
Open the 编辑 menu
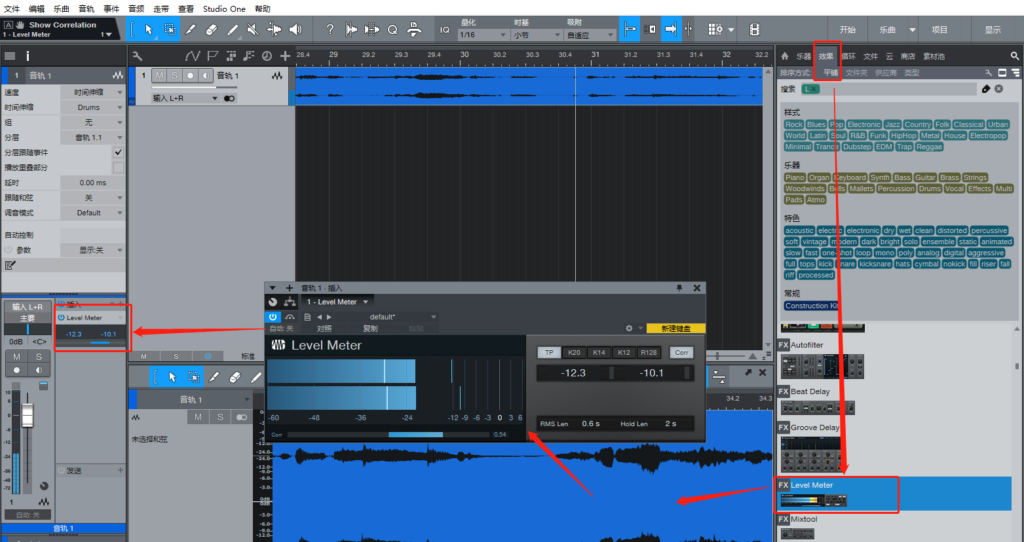pos(37,9)
